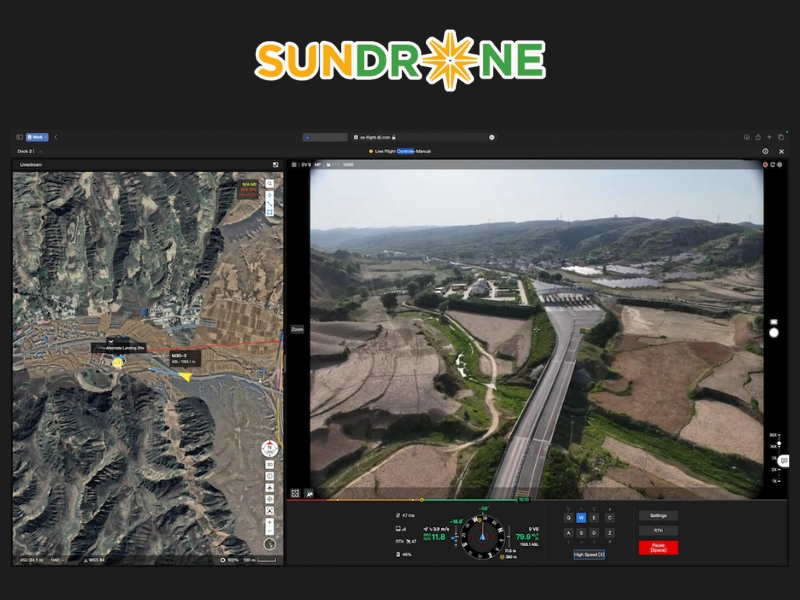Click the battery percentage indicator

(x=404, y=555)
